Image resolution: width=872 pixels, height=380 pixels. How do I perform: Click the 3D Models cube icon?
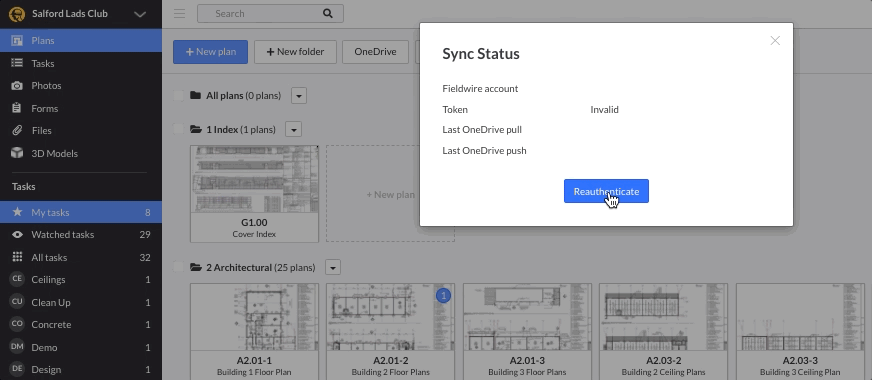(x=17, y=153)
